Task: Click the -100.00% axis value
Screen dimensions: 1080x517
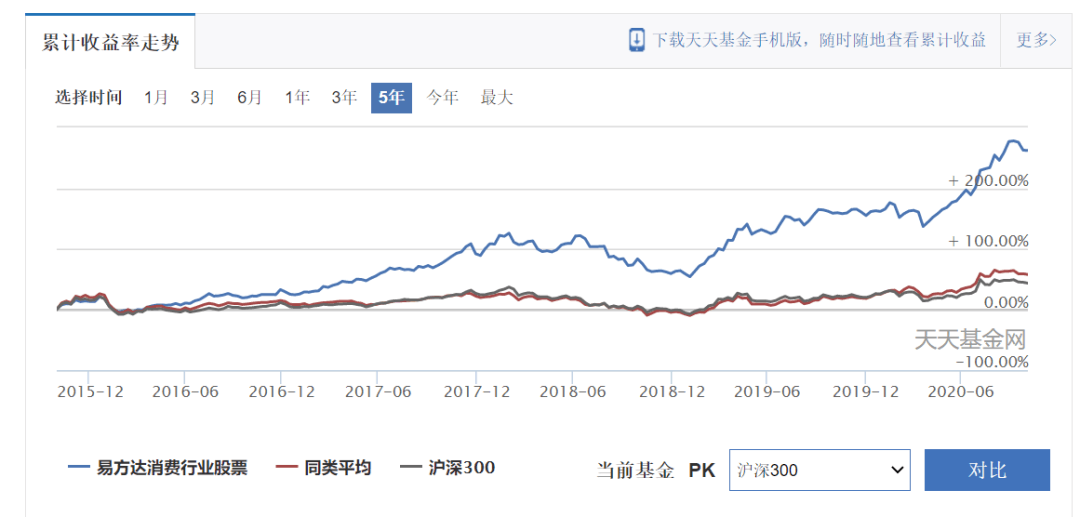Action: (992, 362)
